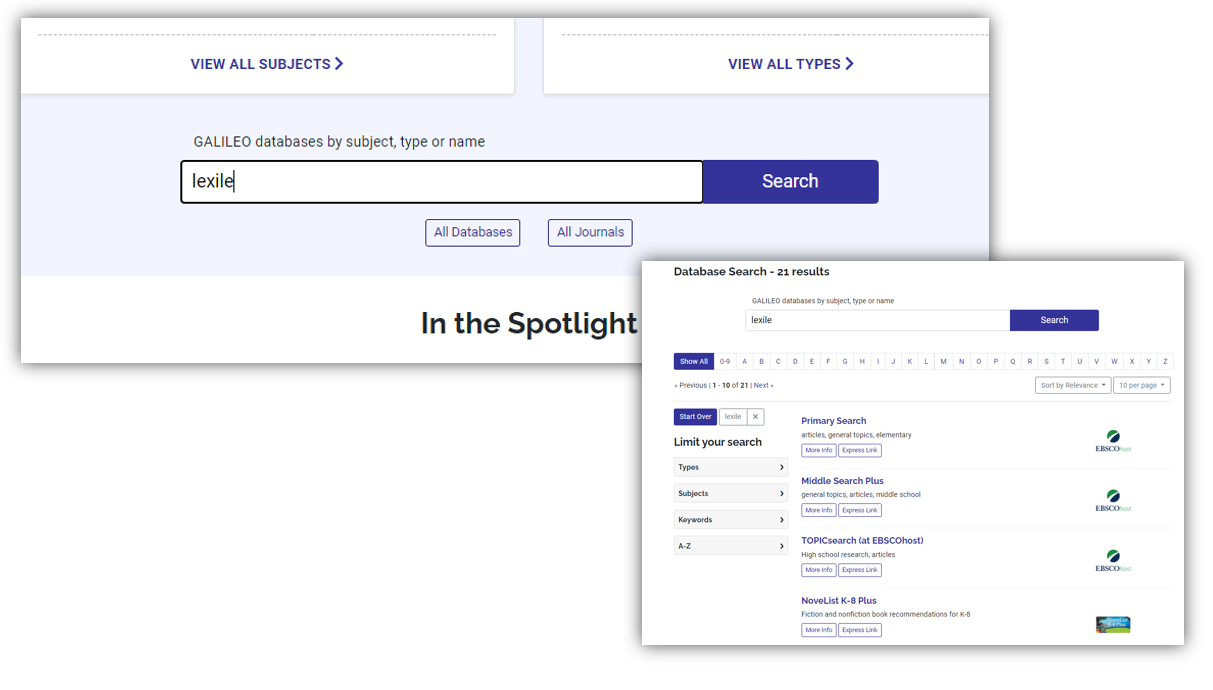Click the EBSCOhost logo for TOPICsearch
Screen dimensions: 1213x690
(x=1113, y=561)
